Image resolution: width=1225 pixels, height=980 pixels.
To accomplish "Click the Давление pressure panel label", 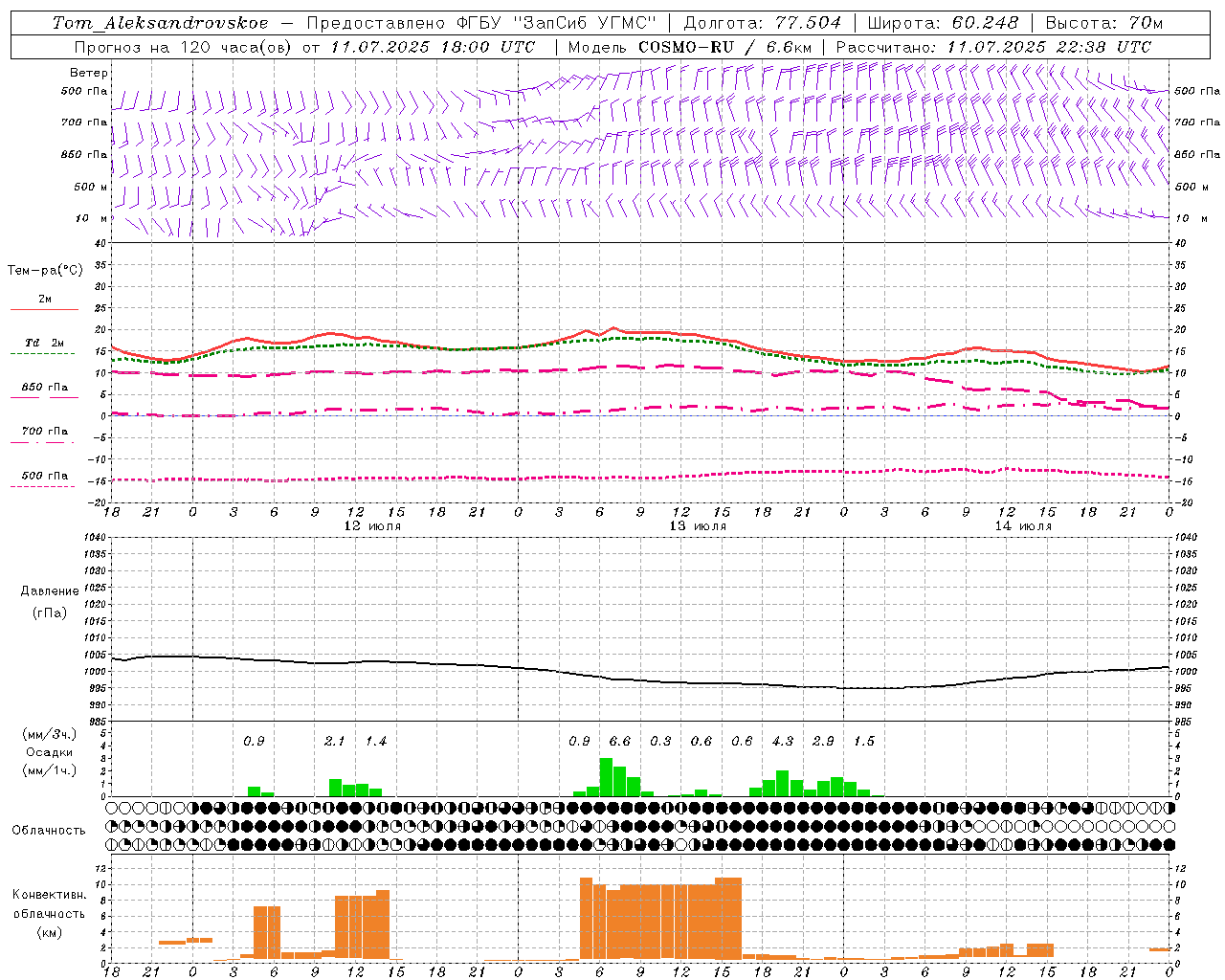I will (50, 591).
